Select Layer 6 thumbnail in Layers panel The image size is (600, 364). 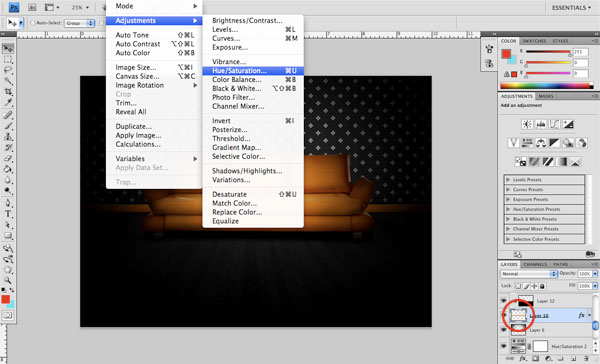(518, 330)
